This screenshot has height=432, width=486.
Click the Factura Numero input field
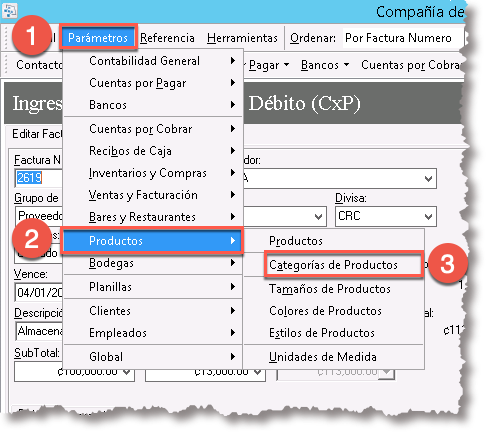coord(38,178)
